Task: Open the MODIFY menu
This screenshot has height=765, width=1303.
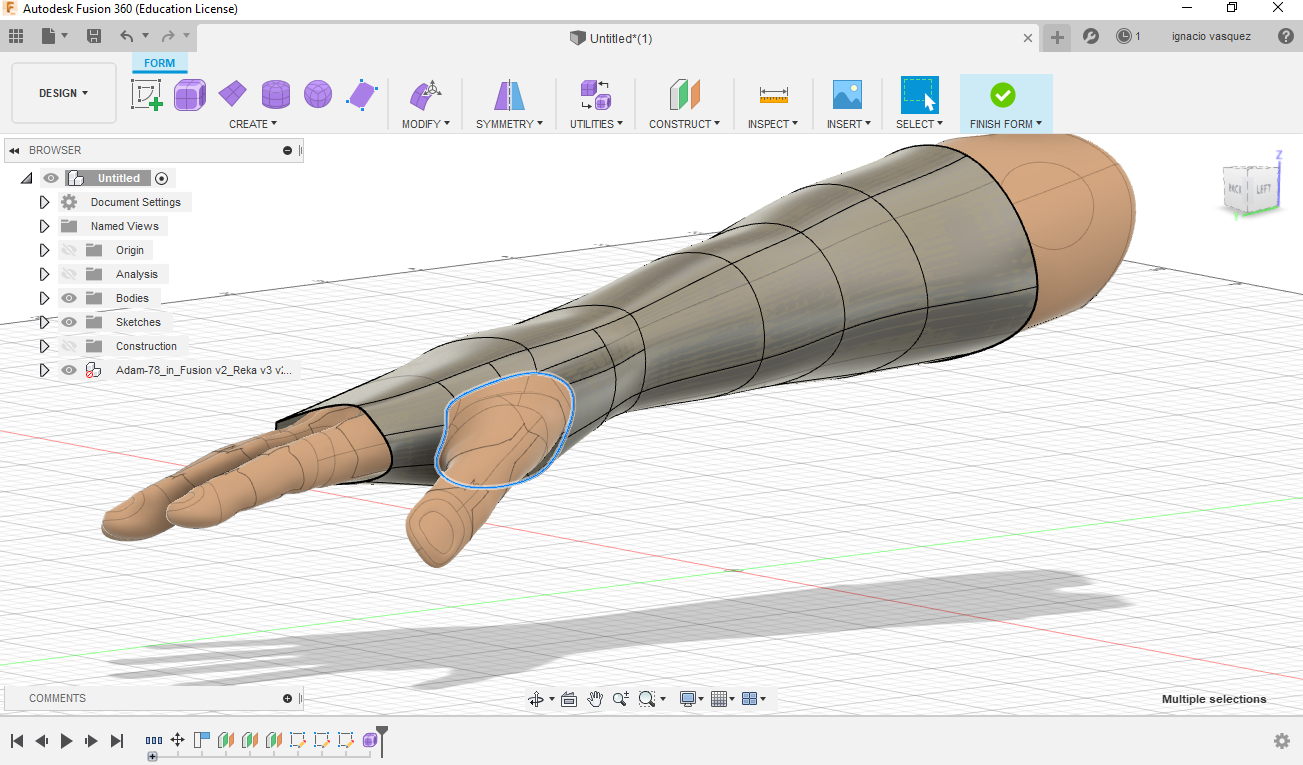Action: [x=426, y=124]
